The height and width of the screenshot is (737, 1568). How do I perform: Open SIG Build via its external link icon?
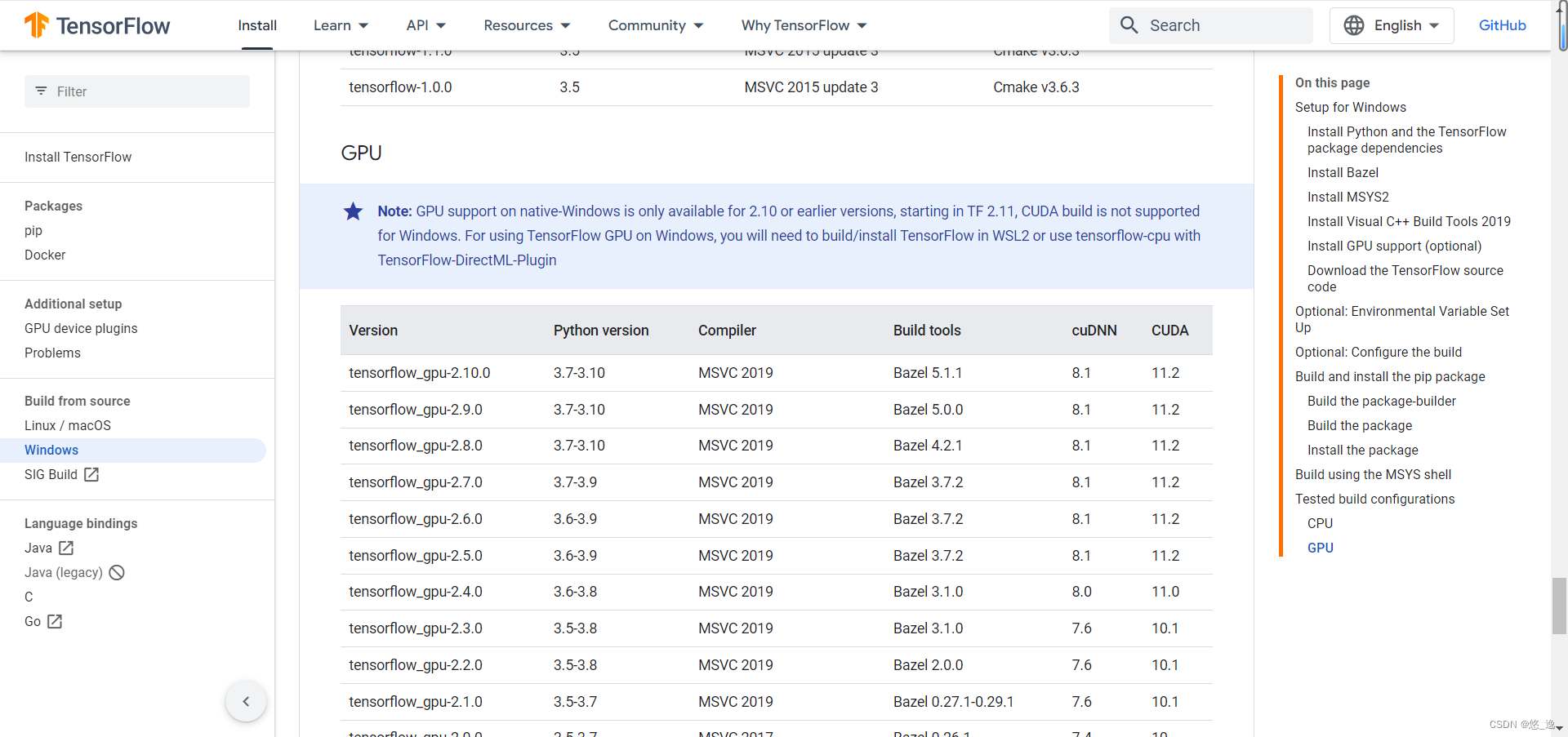pos(91,474)
